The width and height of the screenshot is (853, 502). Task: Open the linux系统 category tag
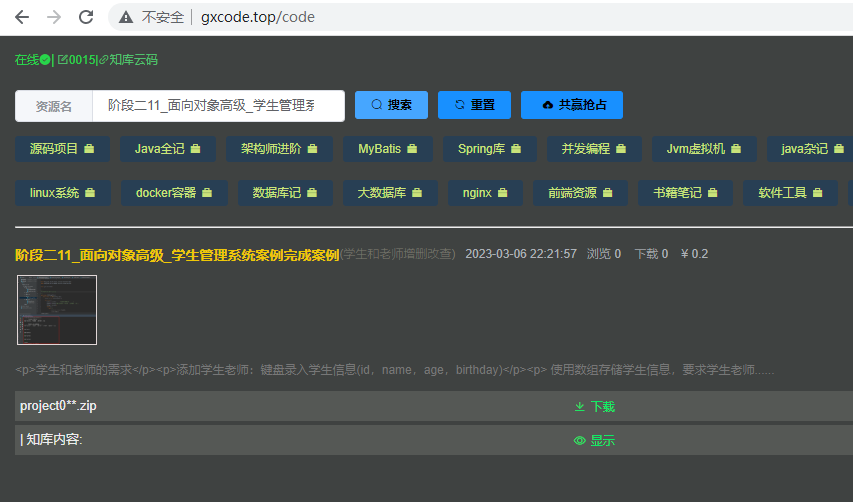click(x=63, y=193)
